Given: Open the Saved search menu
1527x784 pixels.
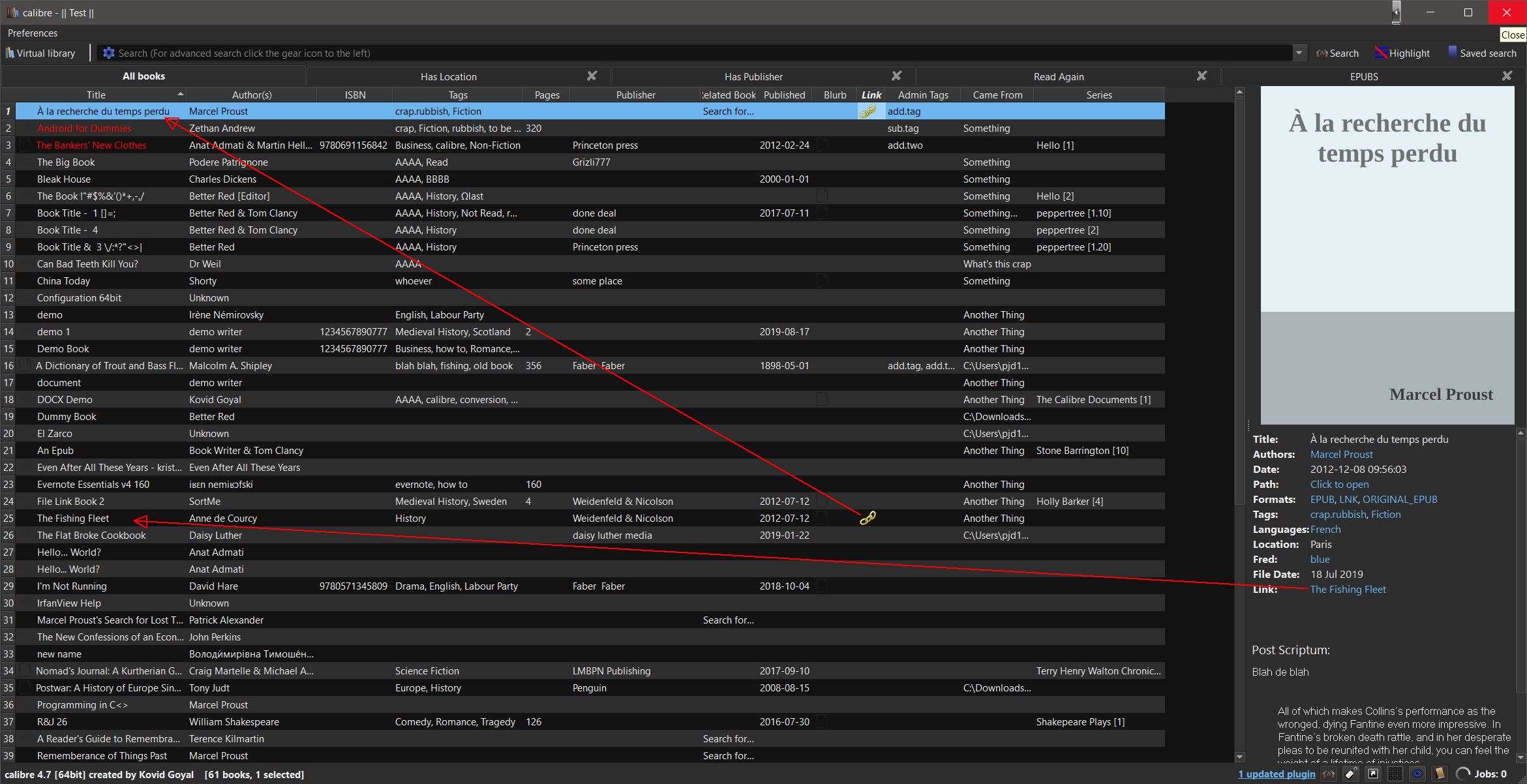Looking at the screenshot, I should tap(1482, 53).
